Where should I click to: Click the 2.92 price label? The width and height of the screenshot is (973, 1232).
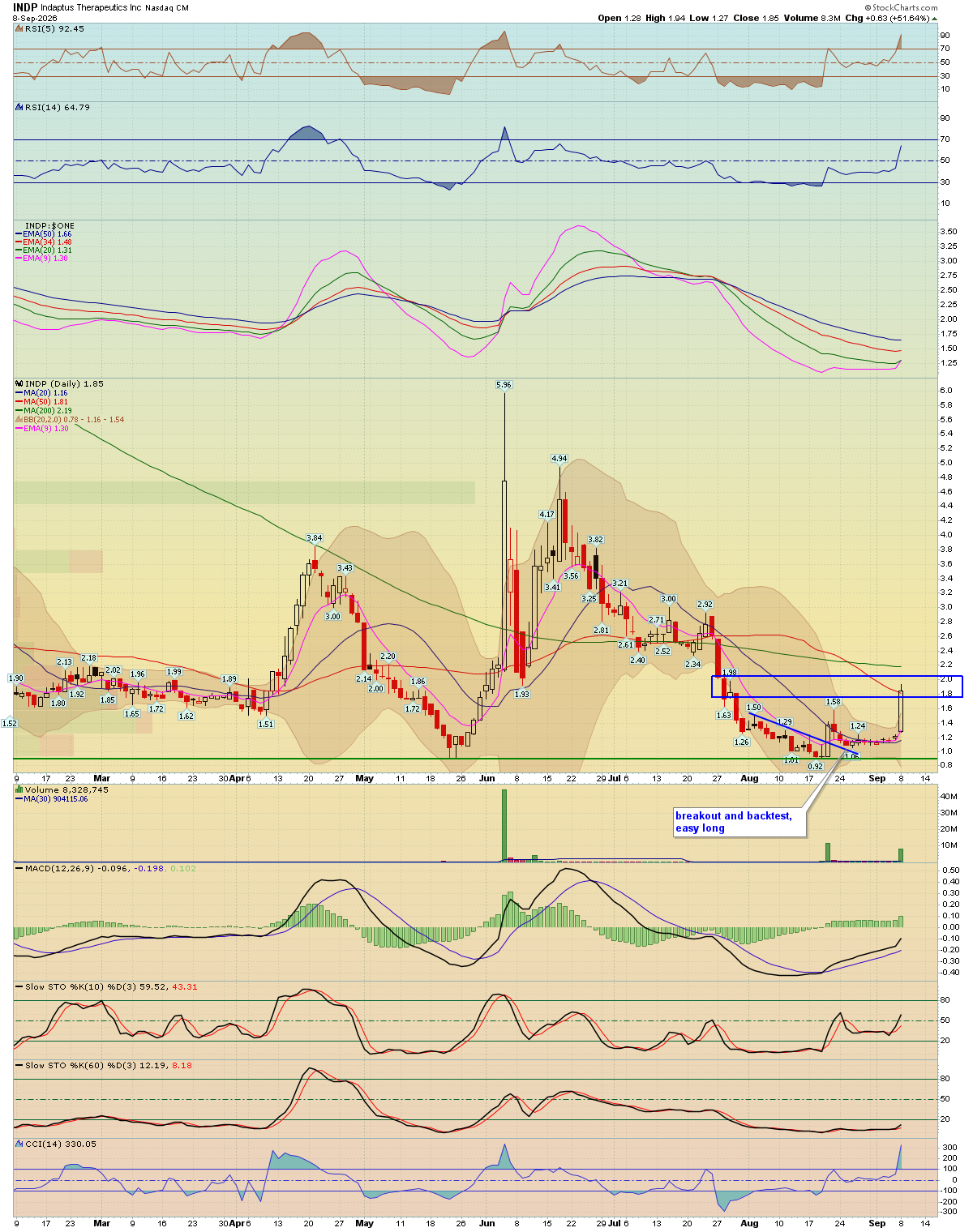pos(705,605)
